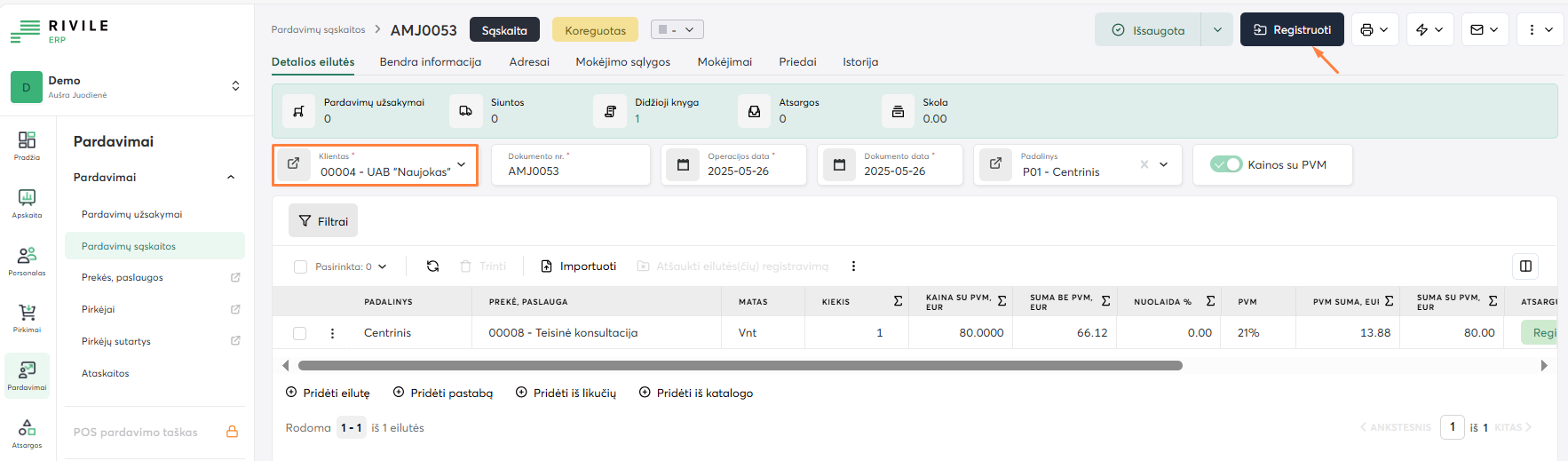This screenshot has height=461, width=1568.
Task: Open the print options icon
Action: coord(1367,30)
